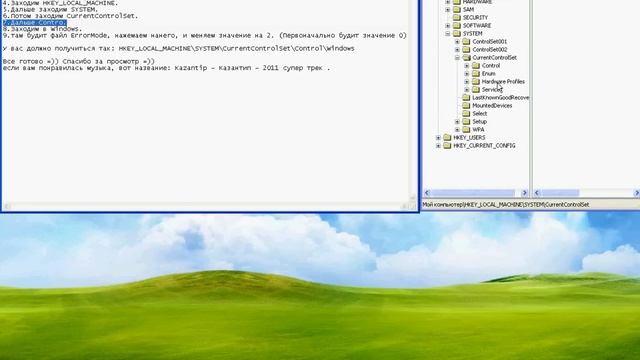Click the SAM folder icon in registry tree
640x360 pixels.
[x=457, y=9]
